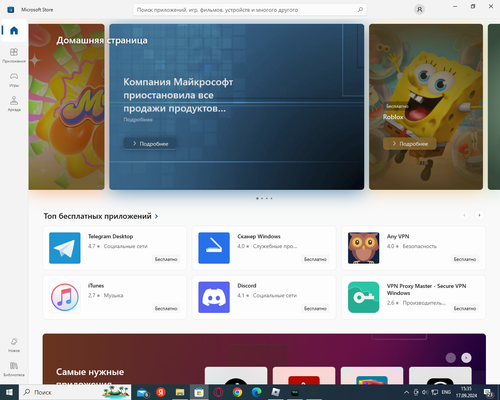Viewport: 500px width, 400px height.
Task: Open Сканер Windows title text
Action: 259,236
